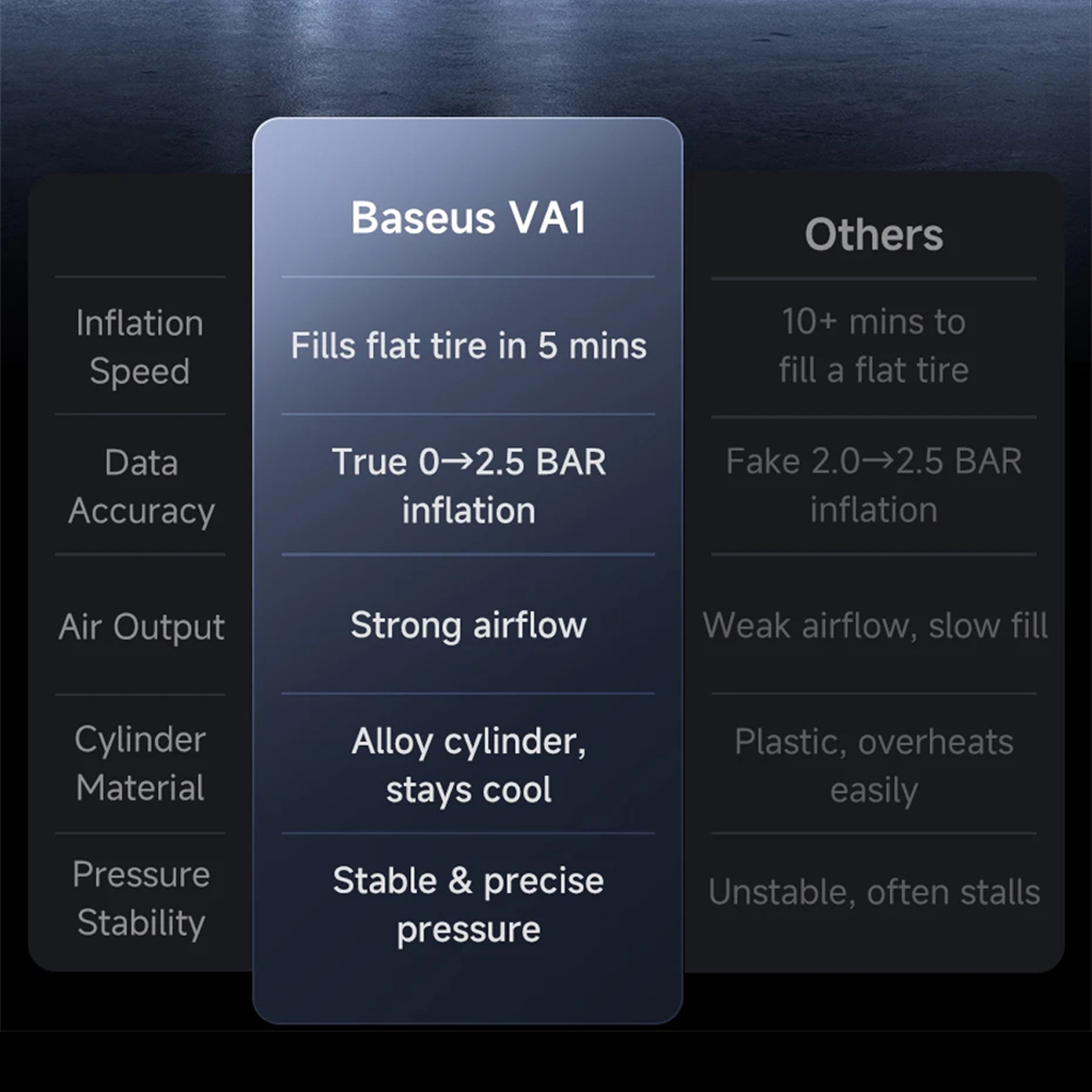Screen dimensions: 1092x1092
Task: Click the word "inflation" under Fake 2.0→2.5 BAR
Action: (x=874, y=510)
